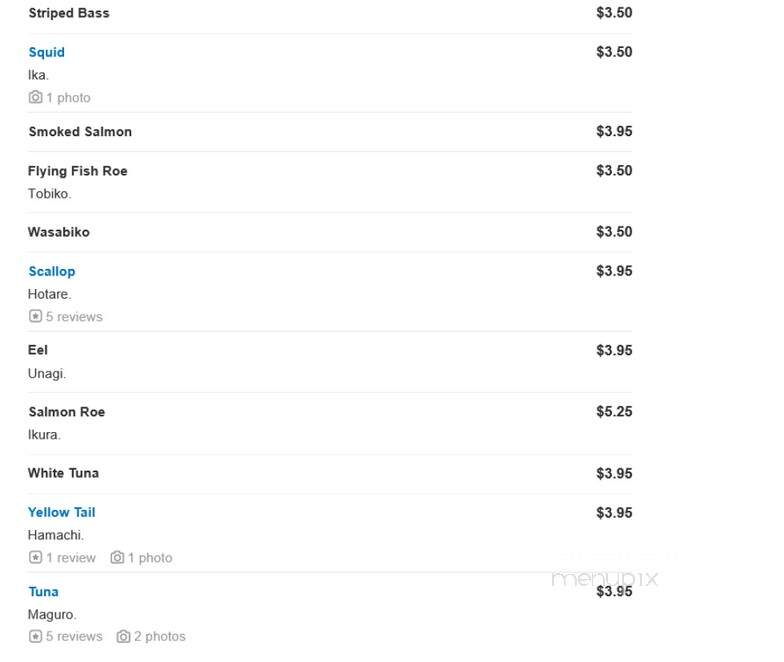This screenshot has width=784, height=662.
Task: Select the Salmon Roe item title
Action: coord(66,412)
